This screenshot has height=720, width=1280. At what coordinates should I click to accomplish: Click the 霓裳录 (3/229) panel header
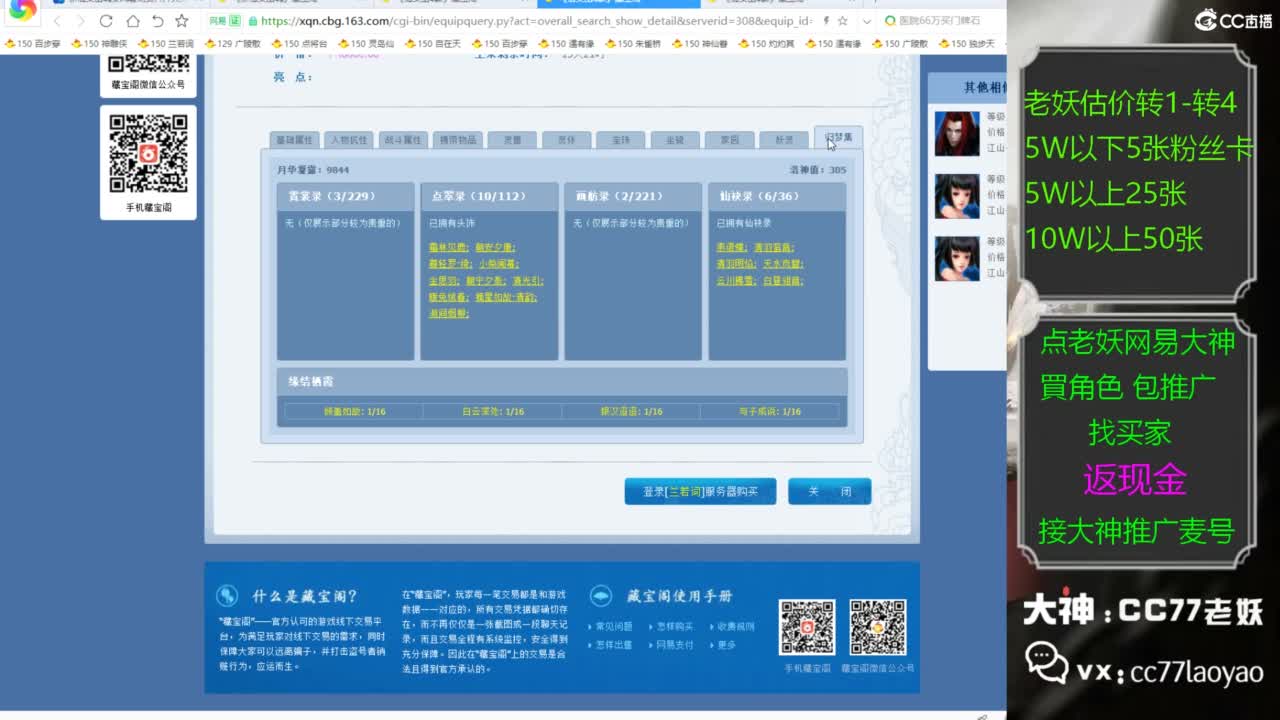coord(346,196)
